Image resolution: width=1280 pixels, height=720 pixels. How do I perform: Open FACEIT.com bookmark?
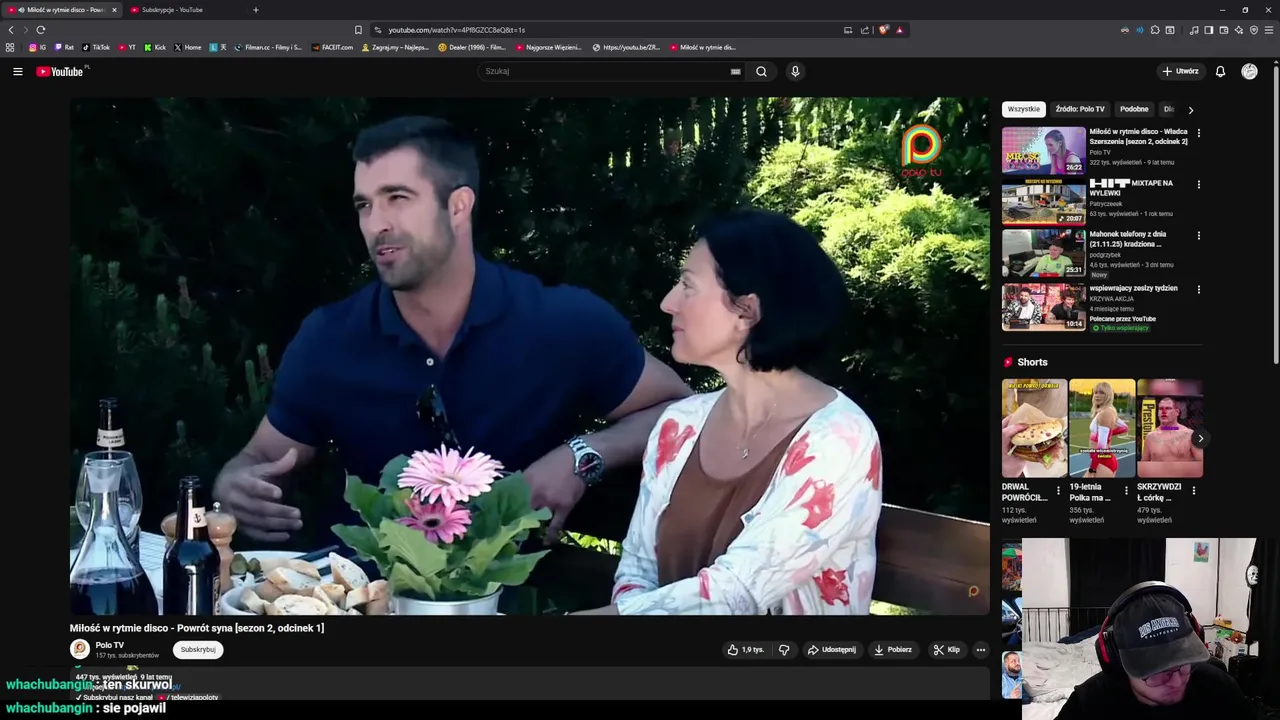point(332,47)
